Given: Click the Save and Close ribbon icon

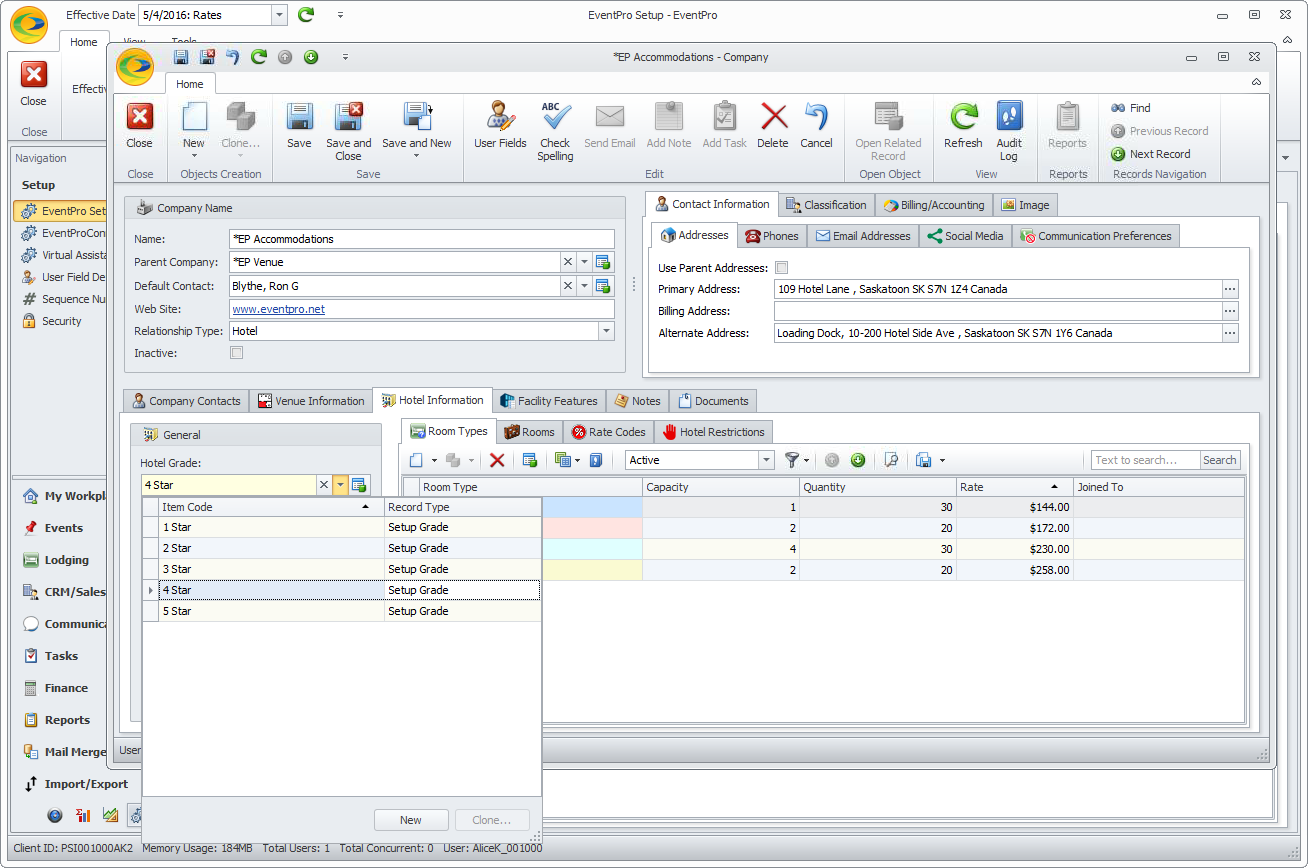Looking at the screenshot, I should tap(348, 130).
